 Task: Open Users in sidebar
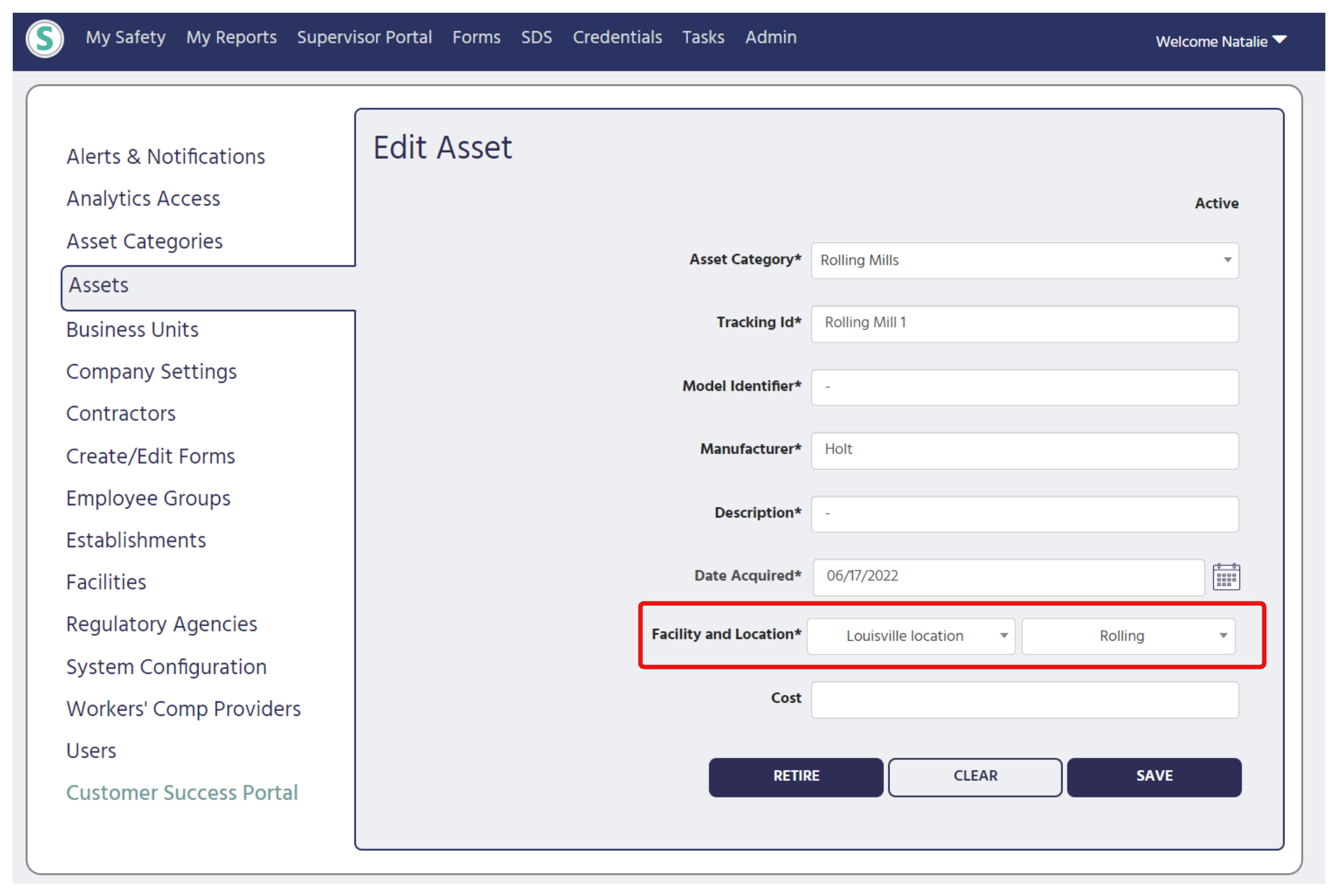[x=91, y=751]
